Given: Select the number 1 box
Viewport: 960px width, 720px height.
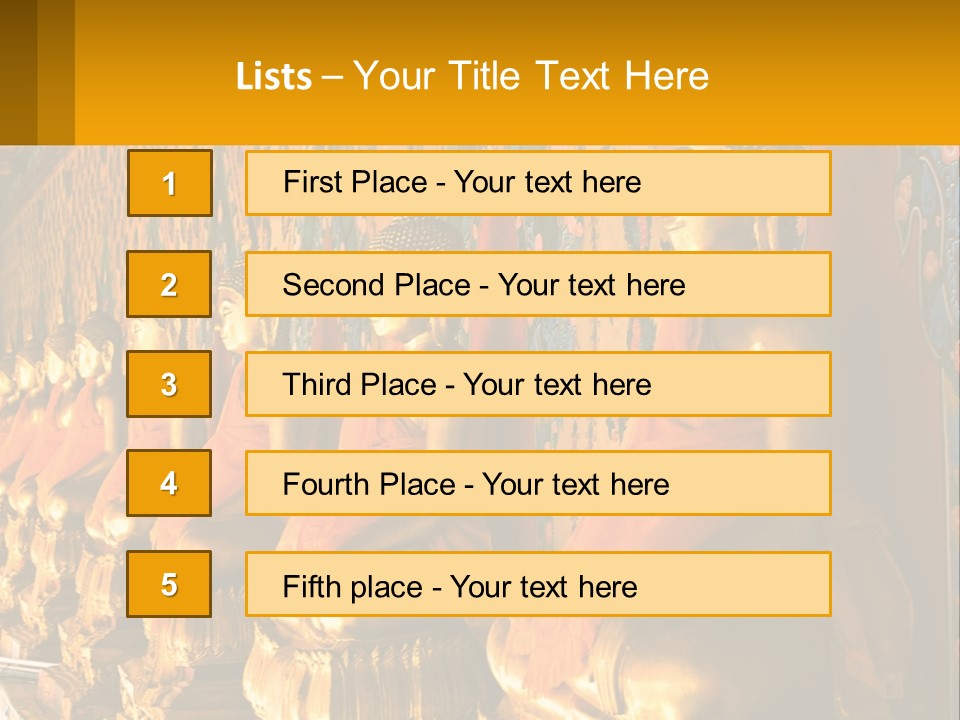Looking at the screenshot, I should point(170,183).
